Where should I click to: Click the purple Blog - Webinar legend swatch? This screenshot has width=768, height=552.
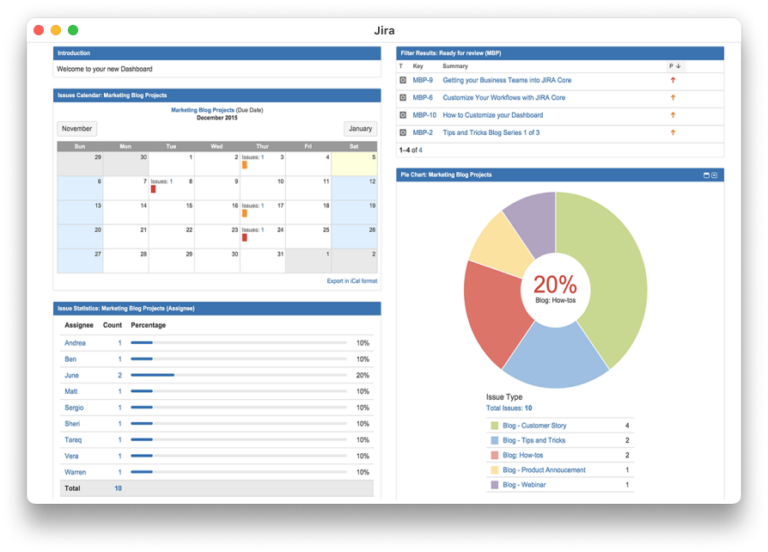tap(495, 484)
